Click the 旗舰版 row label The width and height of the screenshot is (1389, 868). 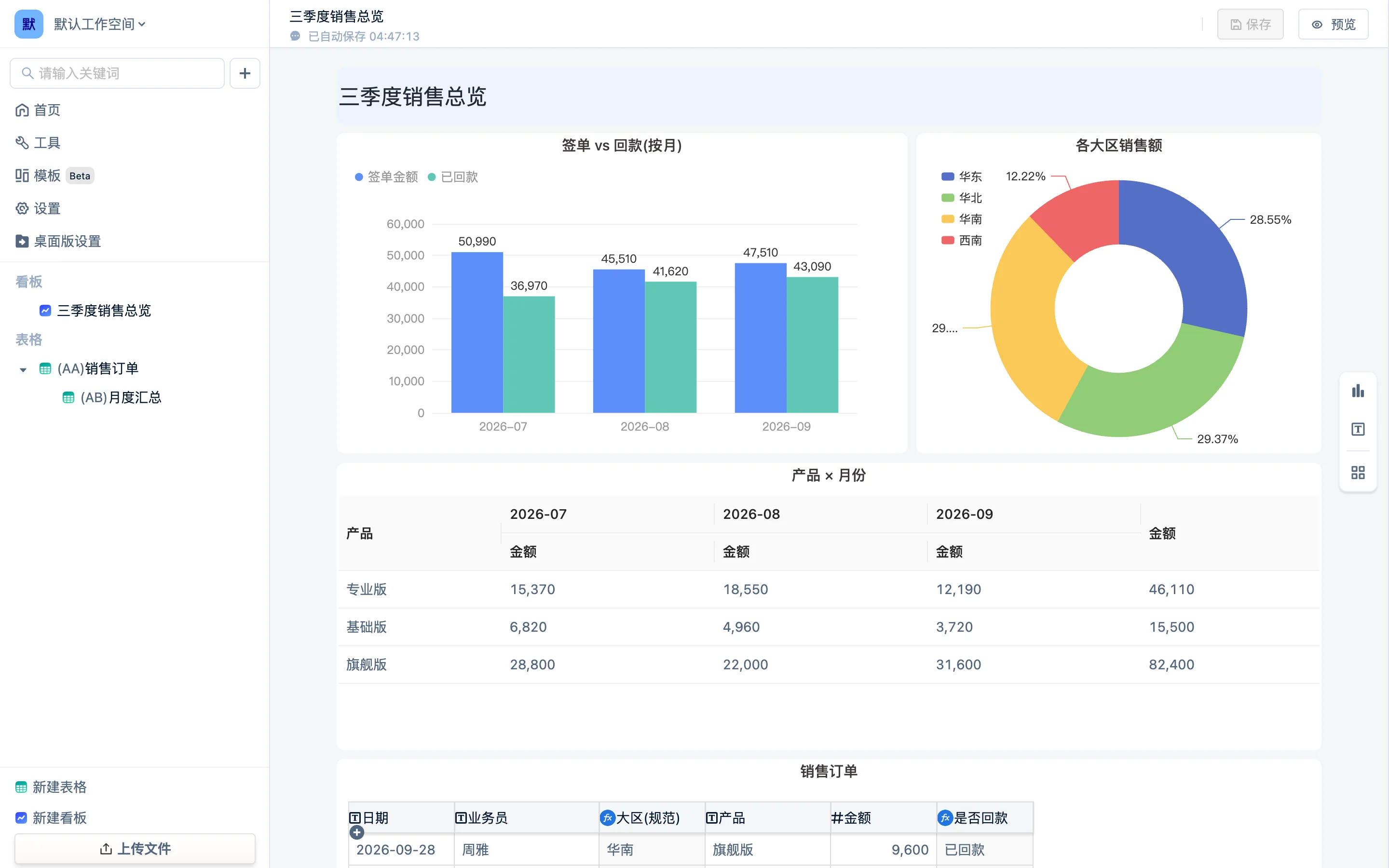366,665
